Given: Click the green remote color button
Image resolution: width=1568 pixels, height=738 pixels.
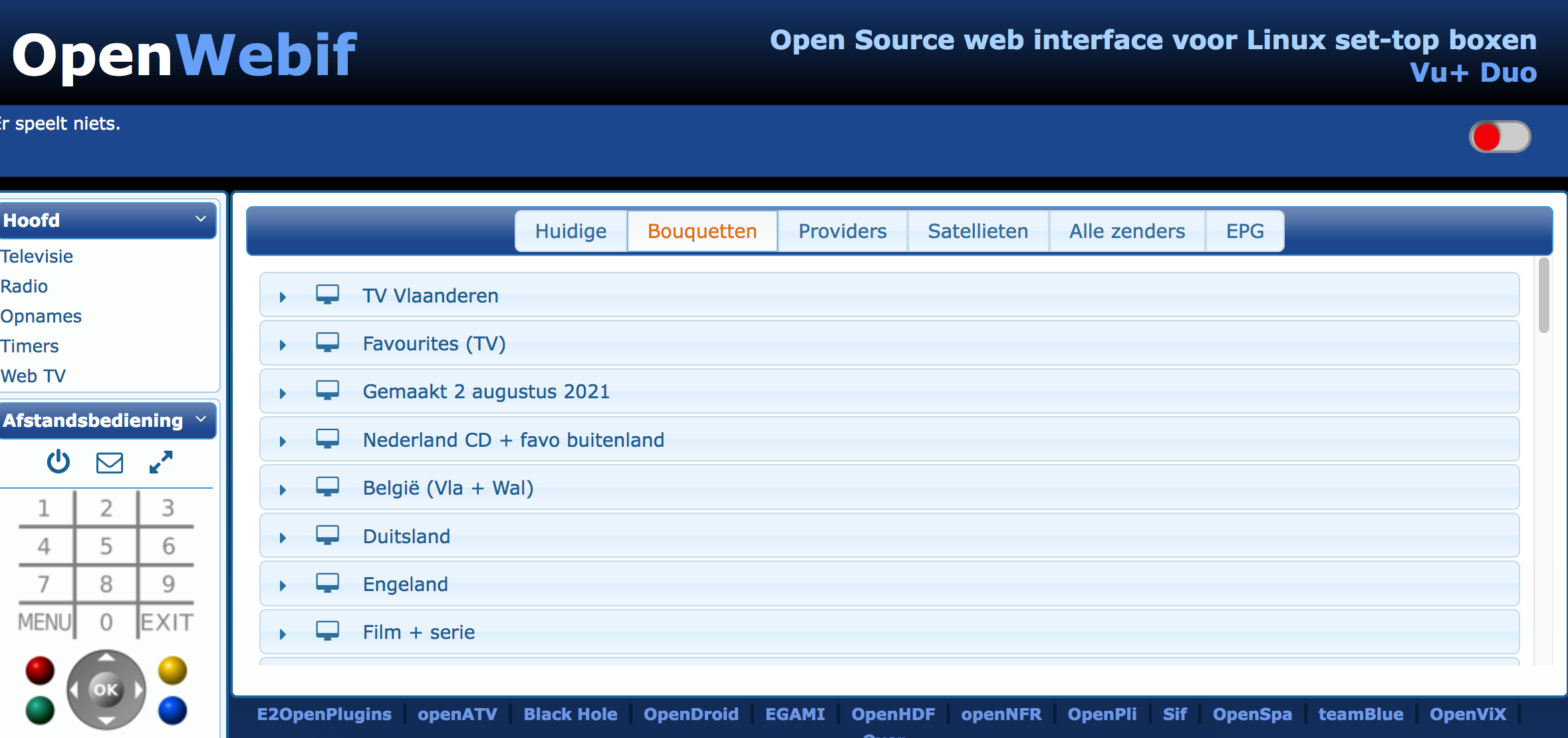Looking at the screenshot, I should click(x=40, y=711).
